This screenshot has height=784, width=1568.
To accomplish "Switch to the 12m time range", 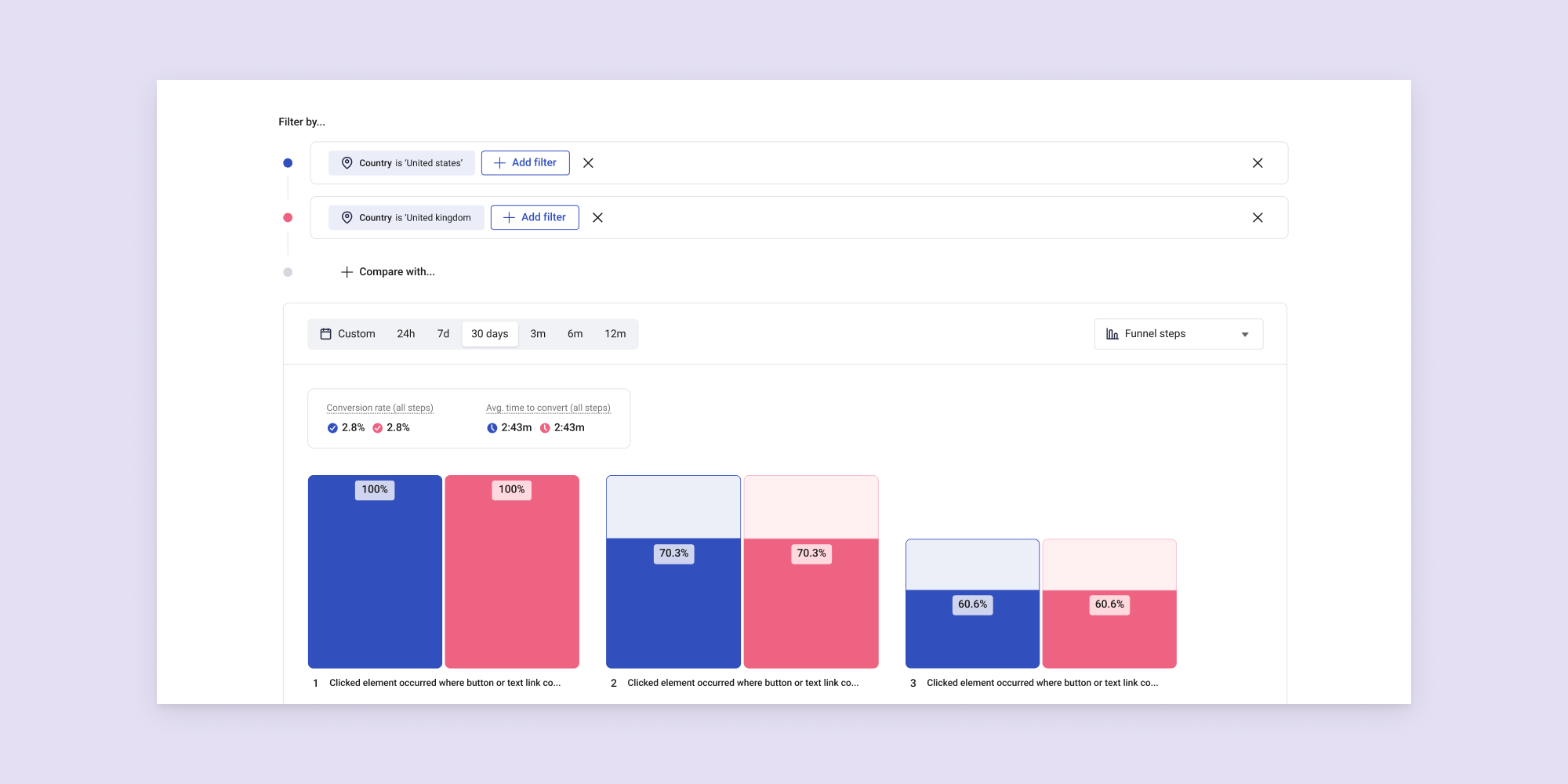I will (615, 334).
